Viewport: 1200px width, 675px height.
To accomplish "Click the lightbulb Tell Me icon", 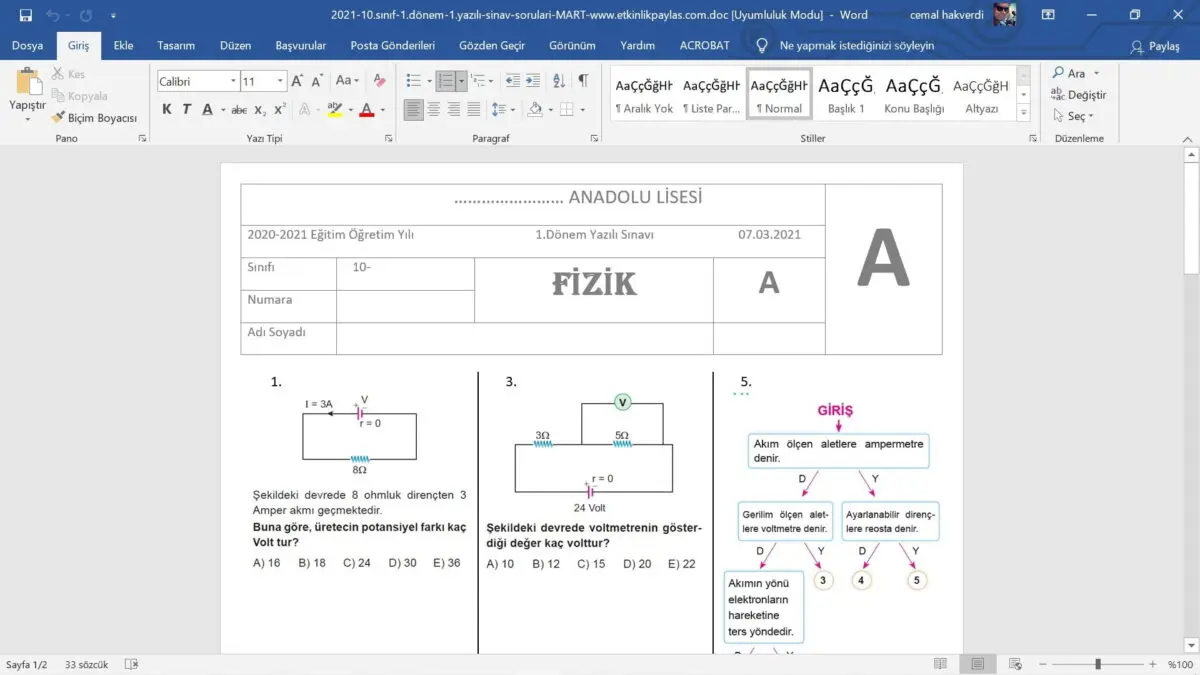I will coord(762,46).
